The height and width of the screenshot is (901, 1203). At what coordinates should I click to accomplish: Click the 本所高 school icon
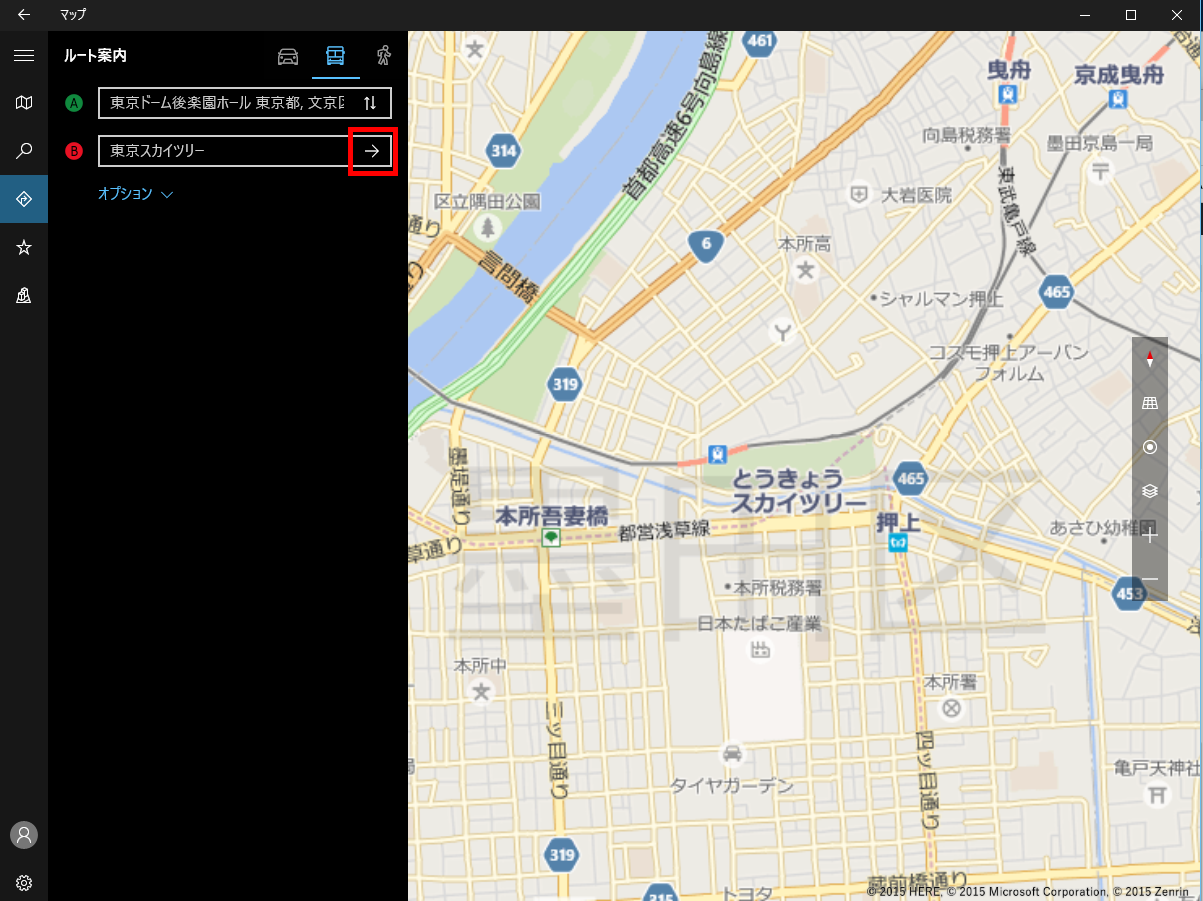pyautogui.click(x=806, y=270)
